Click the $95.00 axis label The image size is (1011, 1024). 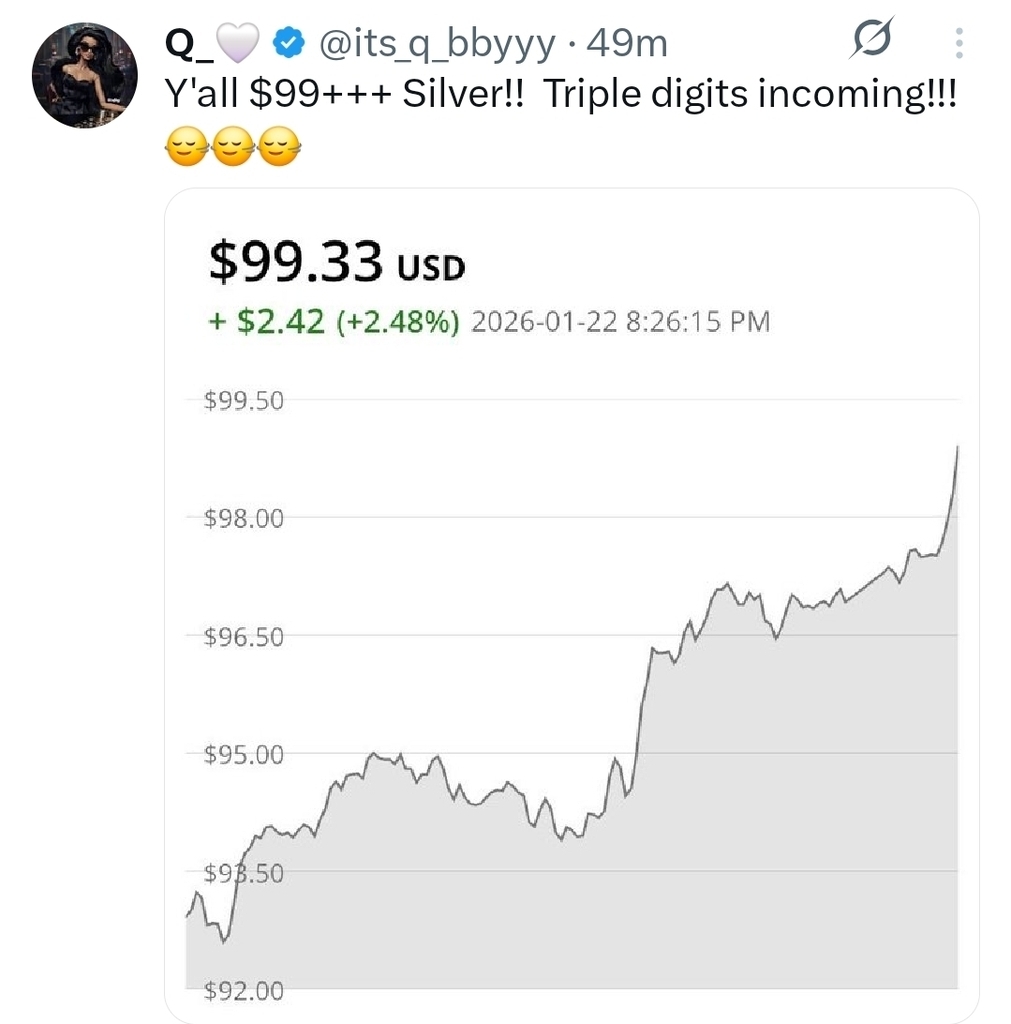[244, 754]
